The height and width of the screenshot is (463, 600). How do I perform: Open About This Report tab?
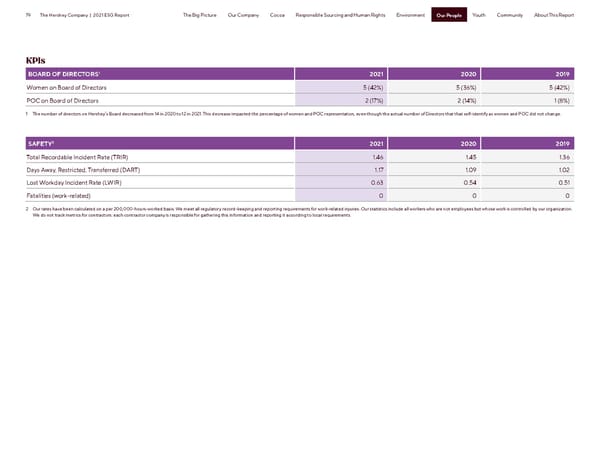coord(554,15)
